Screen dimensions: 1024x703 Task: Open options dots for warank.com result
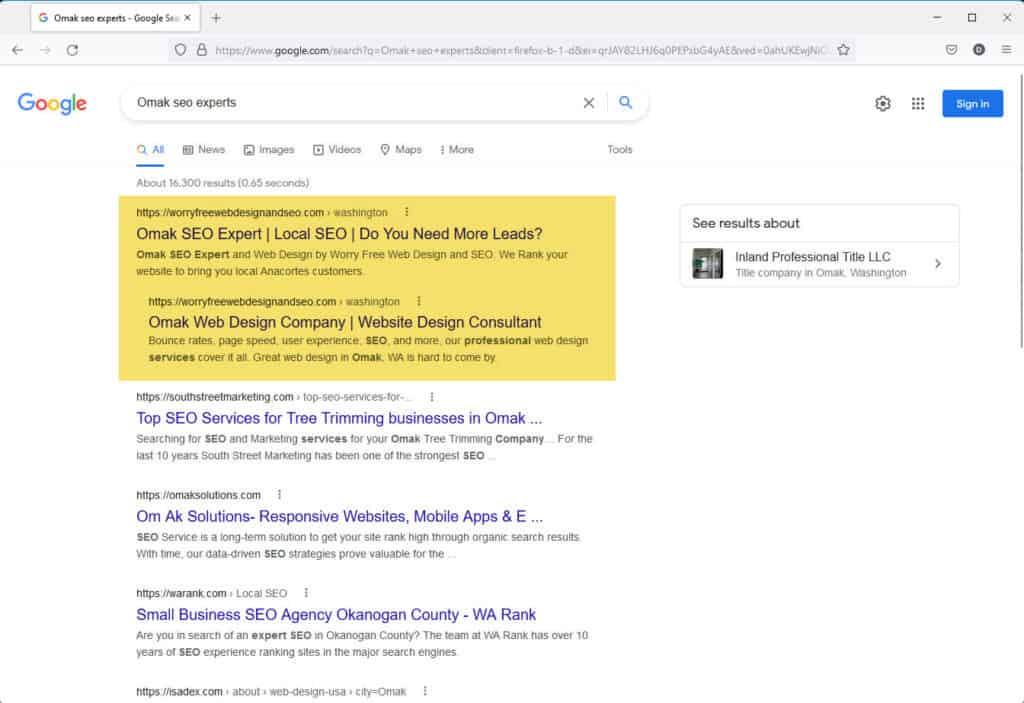pos(306,593)
